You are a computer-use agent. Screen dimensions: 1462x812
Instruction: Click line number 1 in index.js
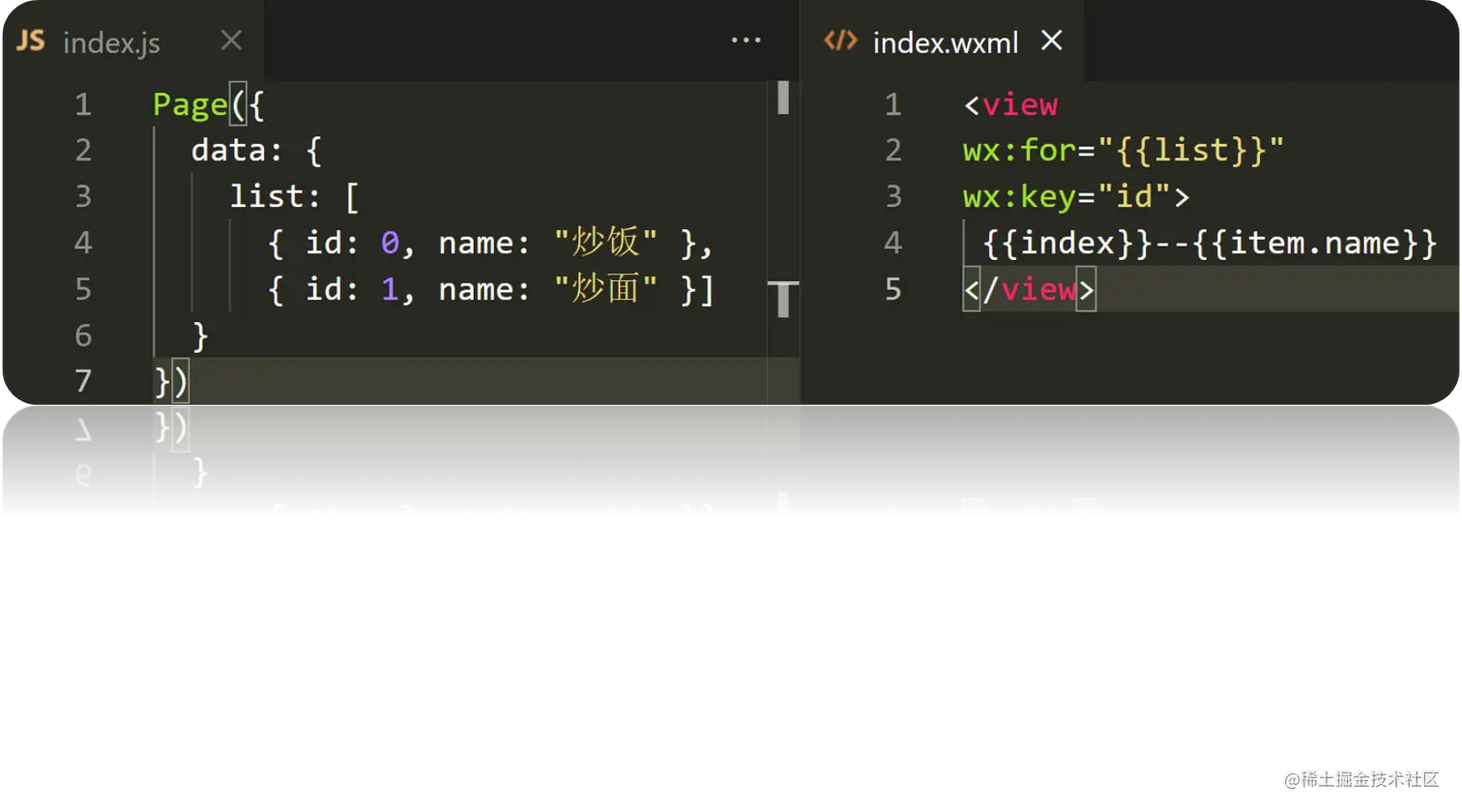click(83, 104)
